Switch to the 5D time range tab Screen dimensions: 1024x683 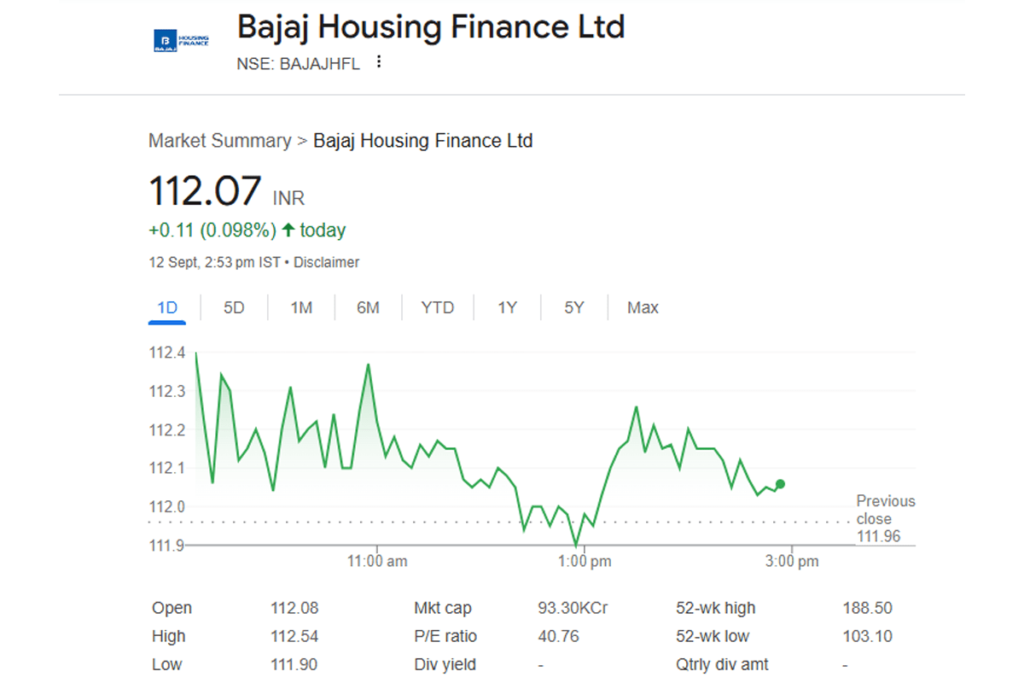[x=234, y=308]
